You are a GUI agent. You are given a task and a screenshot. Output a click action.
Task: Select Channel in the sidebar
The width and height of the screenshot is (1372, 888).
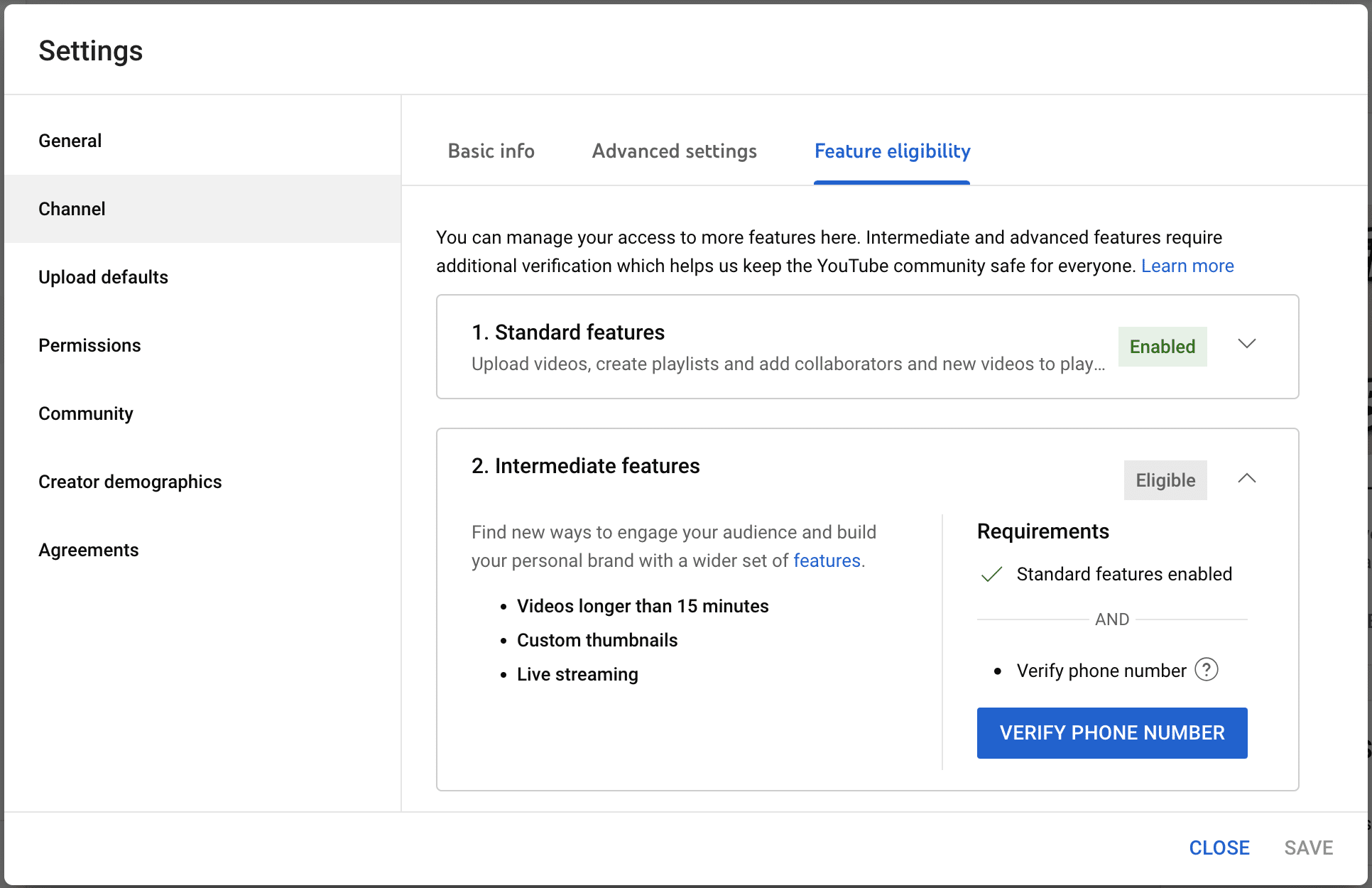(x=71, y=208)
